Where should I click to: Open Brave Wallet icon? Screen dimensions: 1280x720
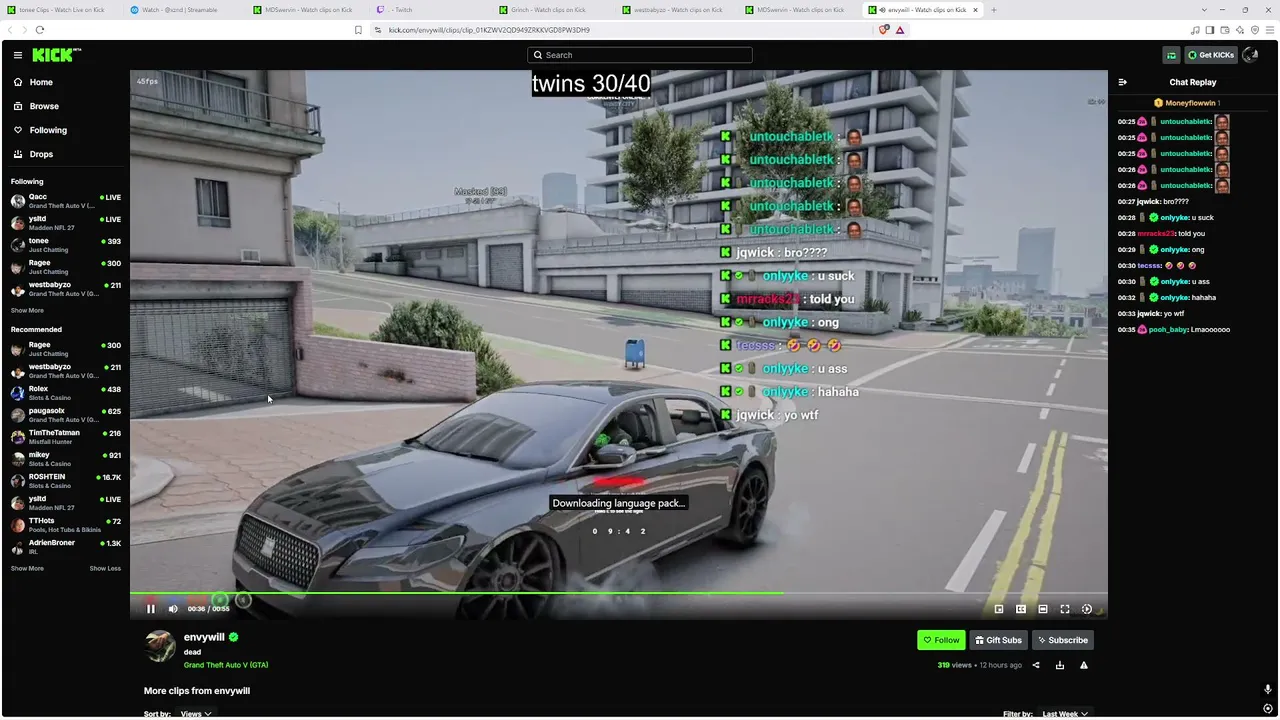pos(1225,30)
